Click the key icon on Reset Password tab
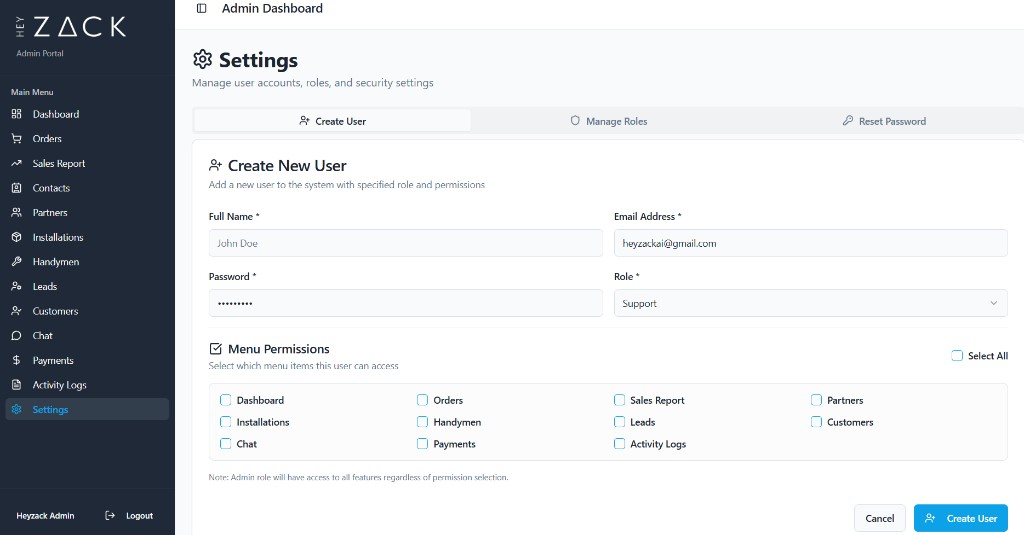This screenshot has width=1024, height=535. pyautogui.click(x=848, y=121)
